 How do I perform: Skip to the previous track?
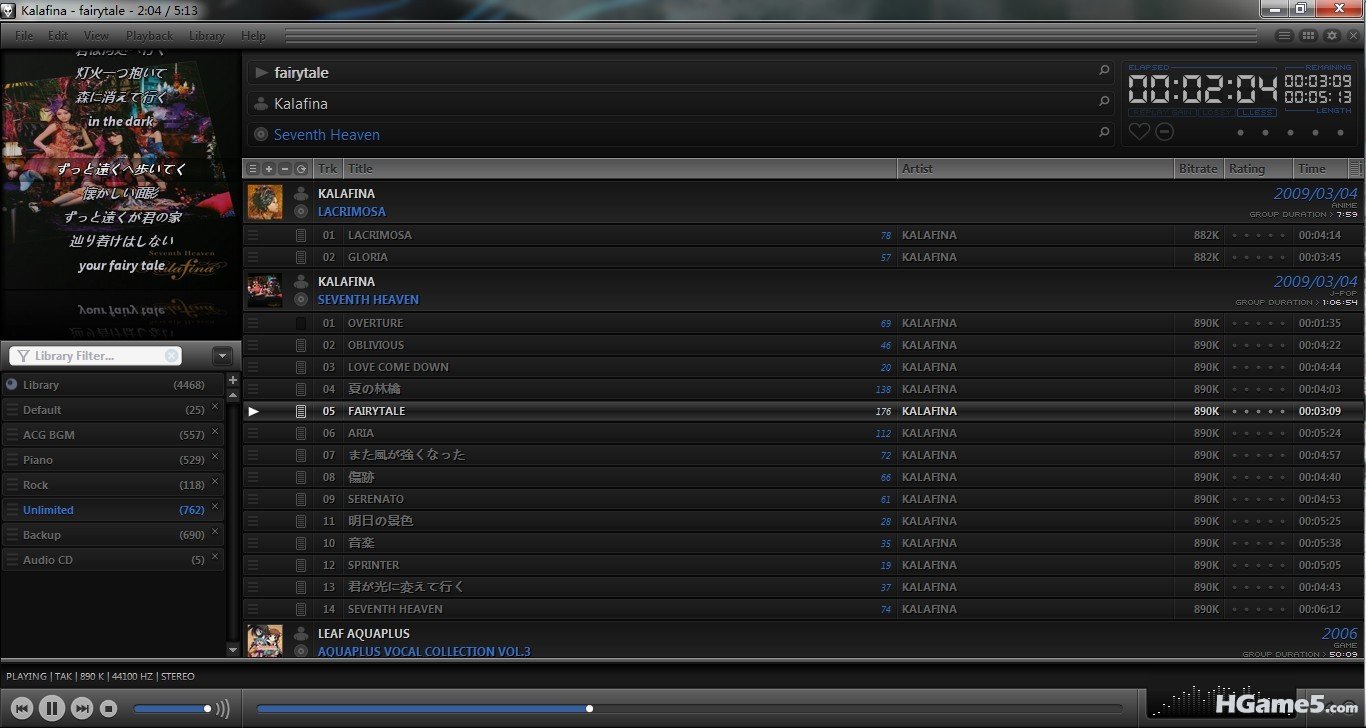(x=22, y=708)
